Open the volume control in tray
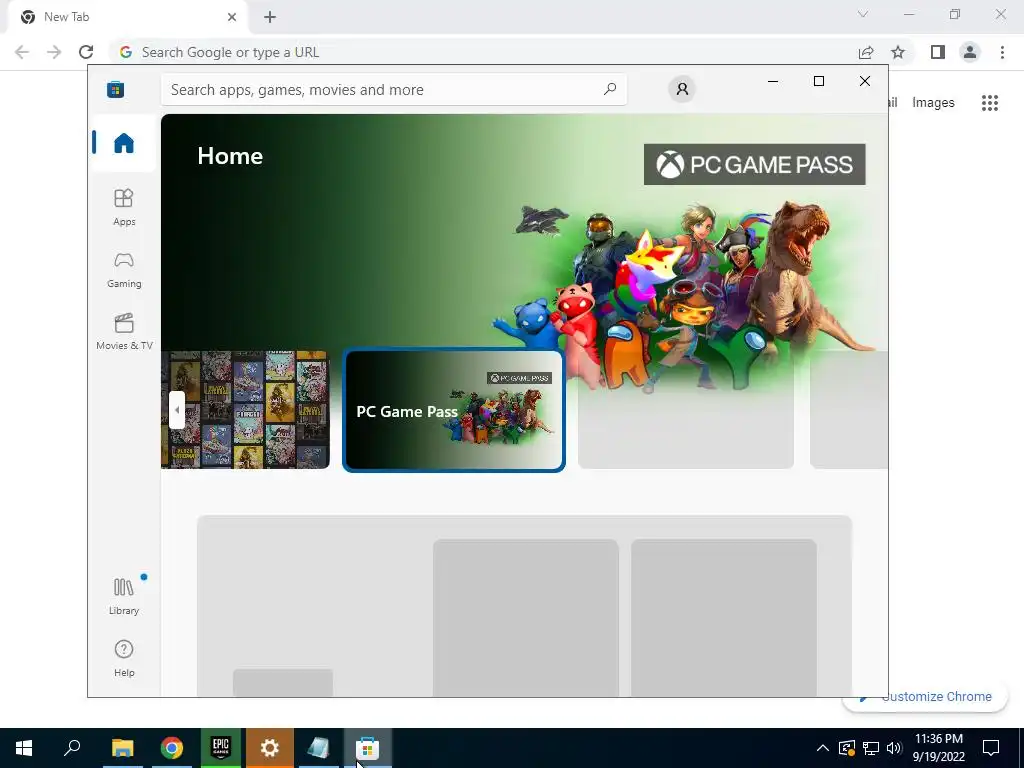The width and height of the screenshot is (1024, 768). pos(894,748)
